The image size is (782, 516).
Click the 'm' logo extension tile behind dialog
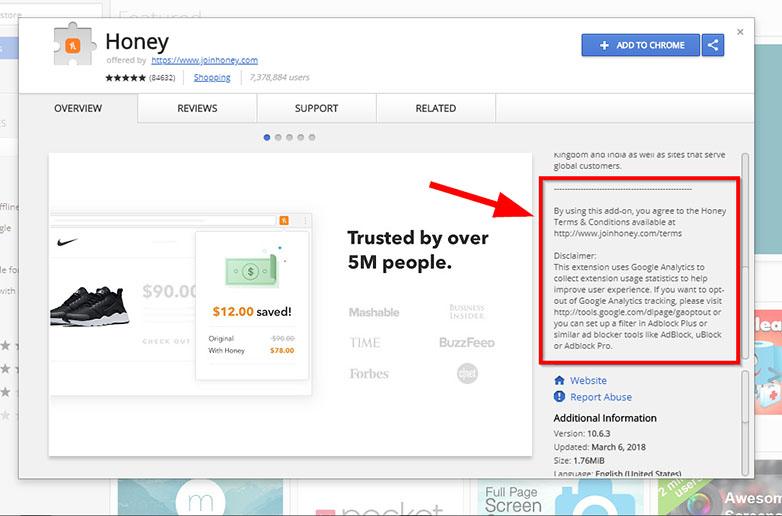pyautogui.click(x=200, y=498)
